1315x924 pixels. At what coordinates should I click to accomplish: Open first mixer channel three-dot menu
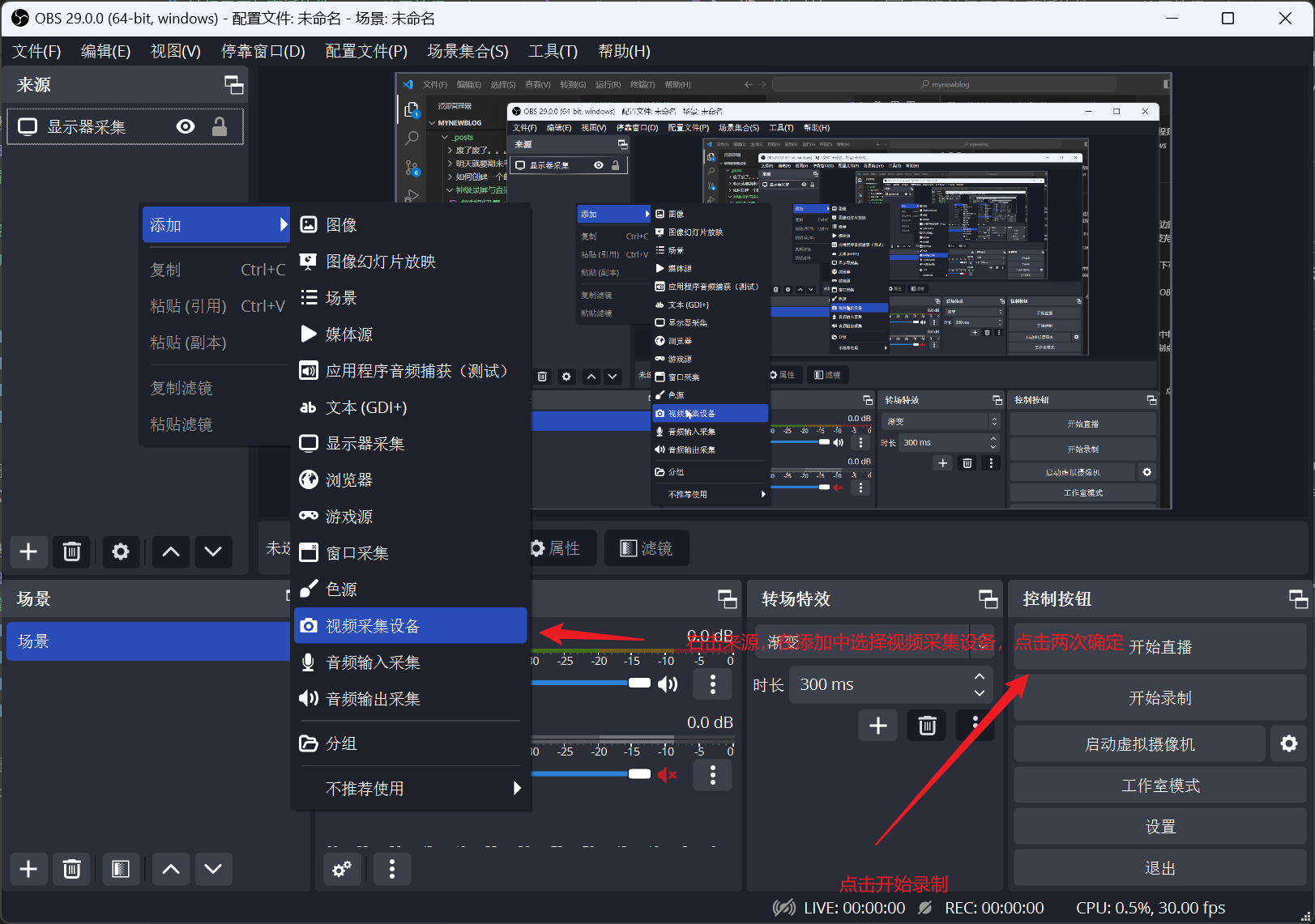coord(713,684)
